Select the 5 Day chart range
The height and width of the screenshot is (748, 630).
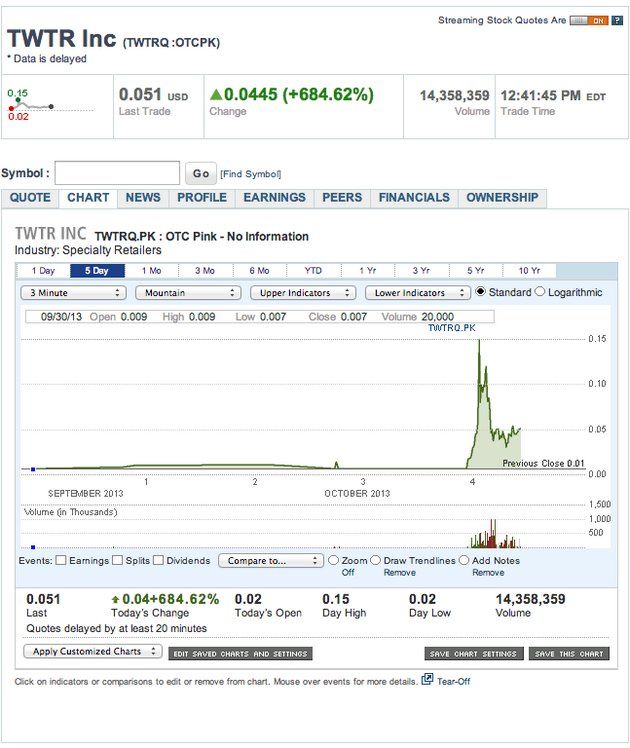pyautogui.click(x=97, y=270)
